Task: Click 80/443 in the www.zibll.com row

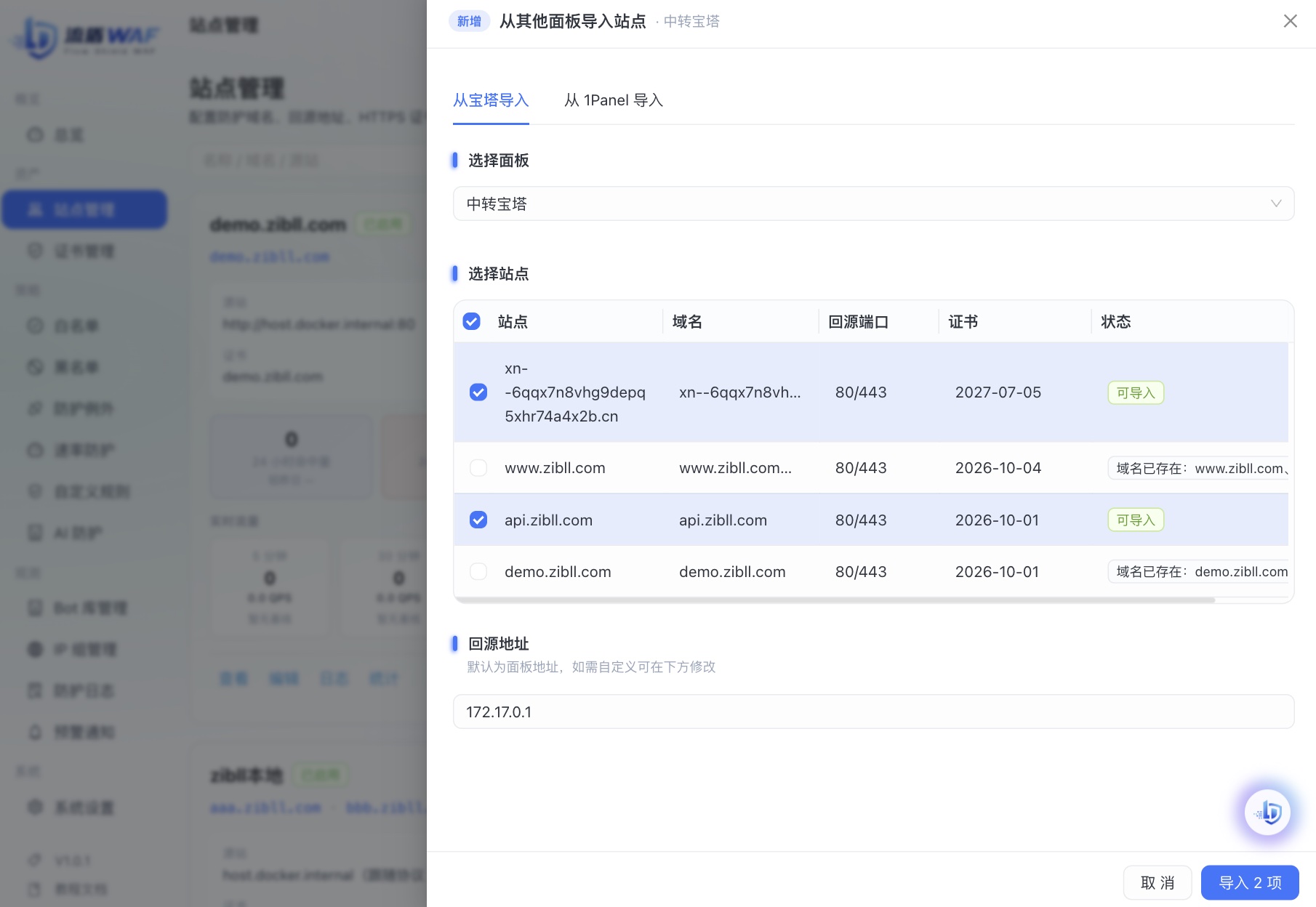Action: [861, 468]
